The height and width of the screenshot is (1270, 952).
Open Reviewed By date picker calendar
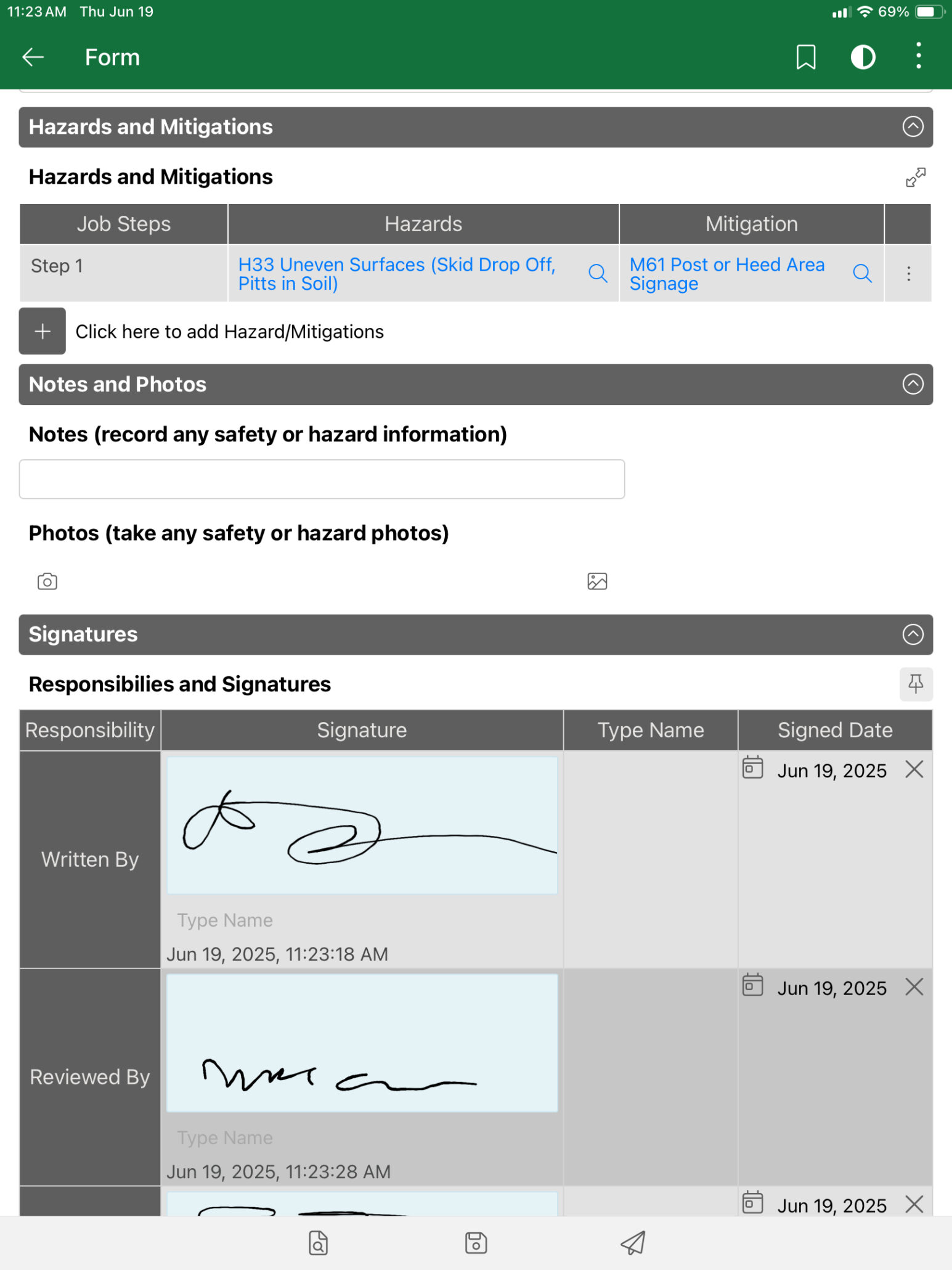[x=752, y=985]
